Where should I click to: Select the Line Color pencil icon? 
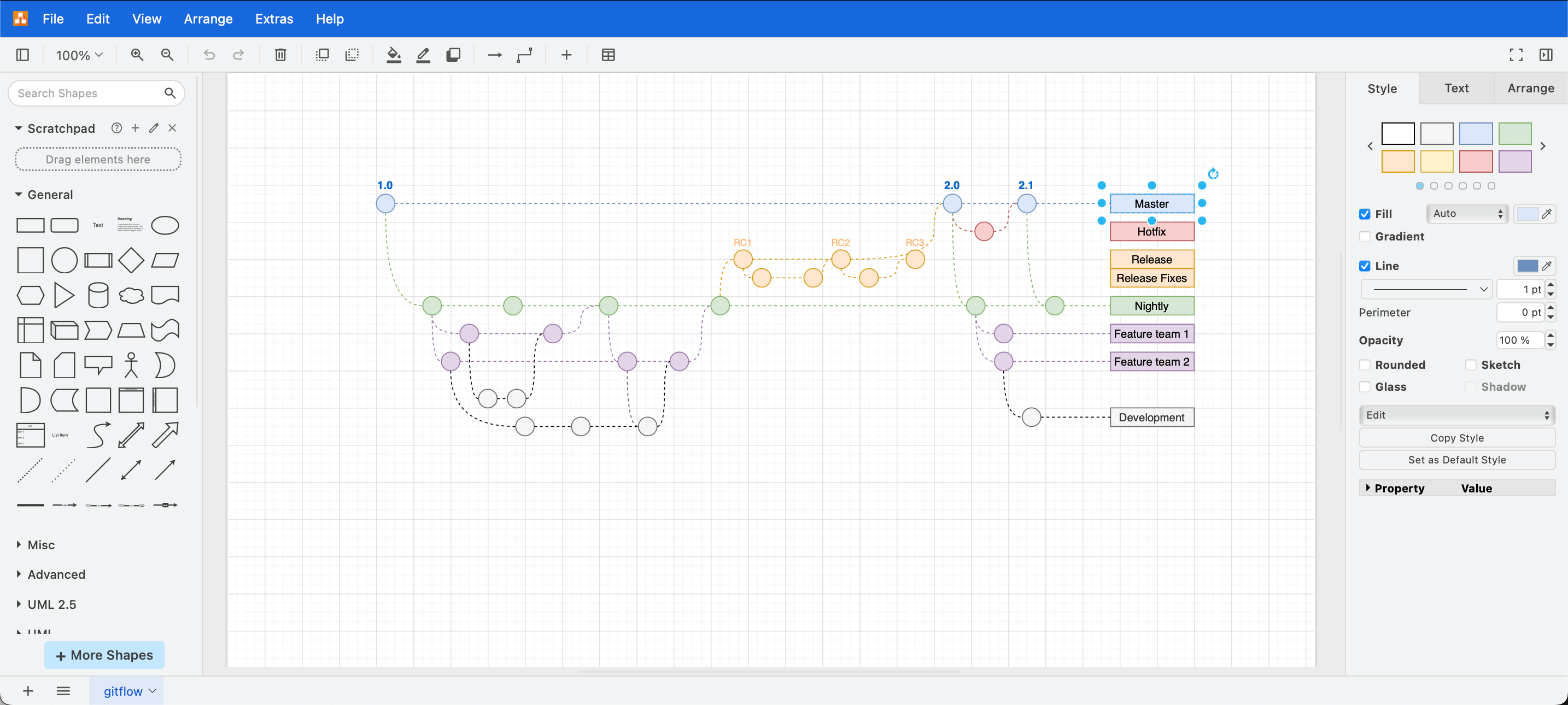click(423, 55)
